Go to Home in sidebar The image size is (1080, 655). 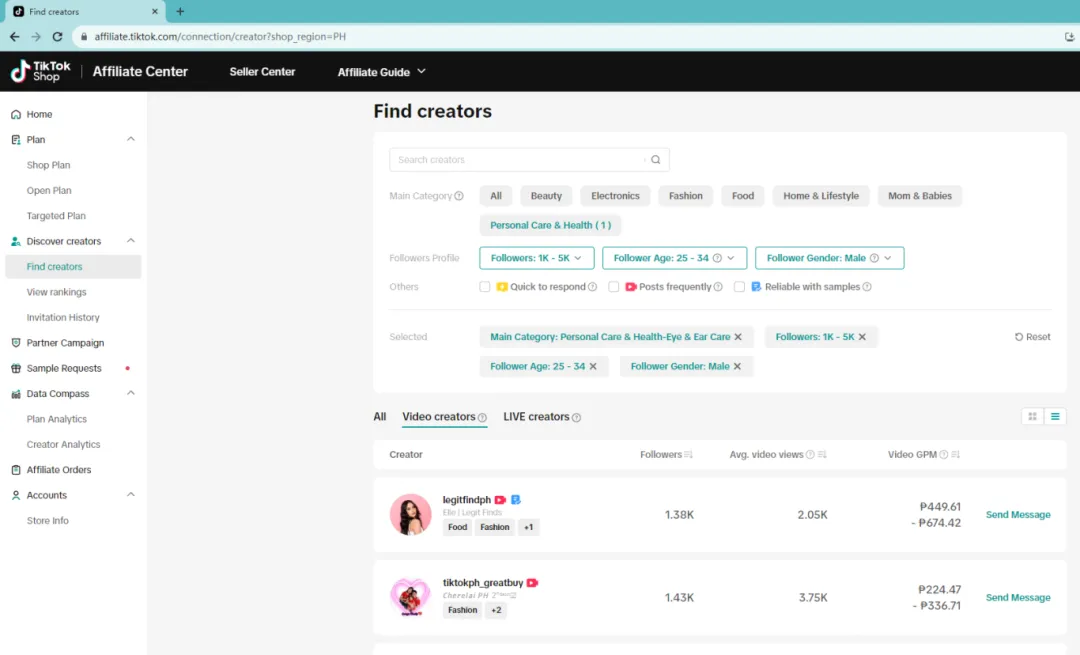tap(39, 114)
